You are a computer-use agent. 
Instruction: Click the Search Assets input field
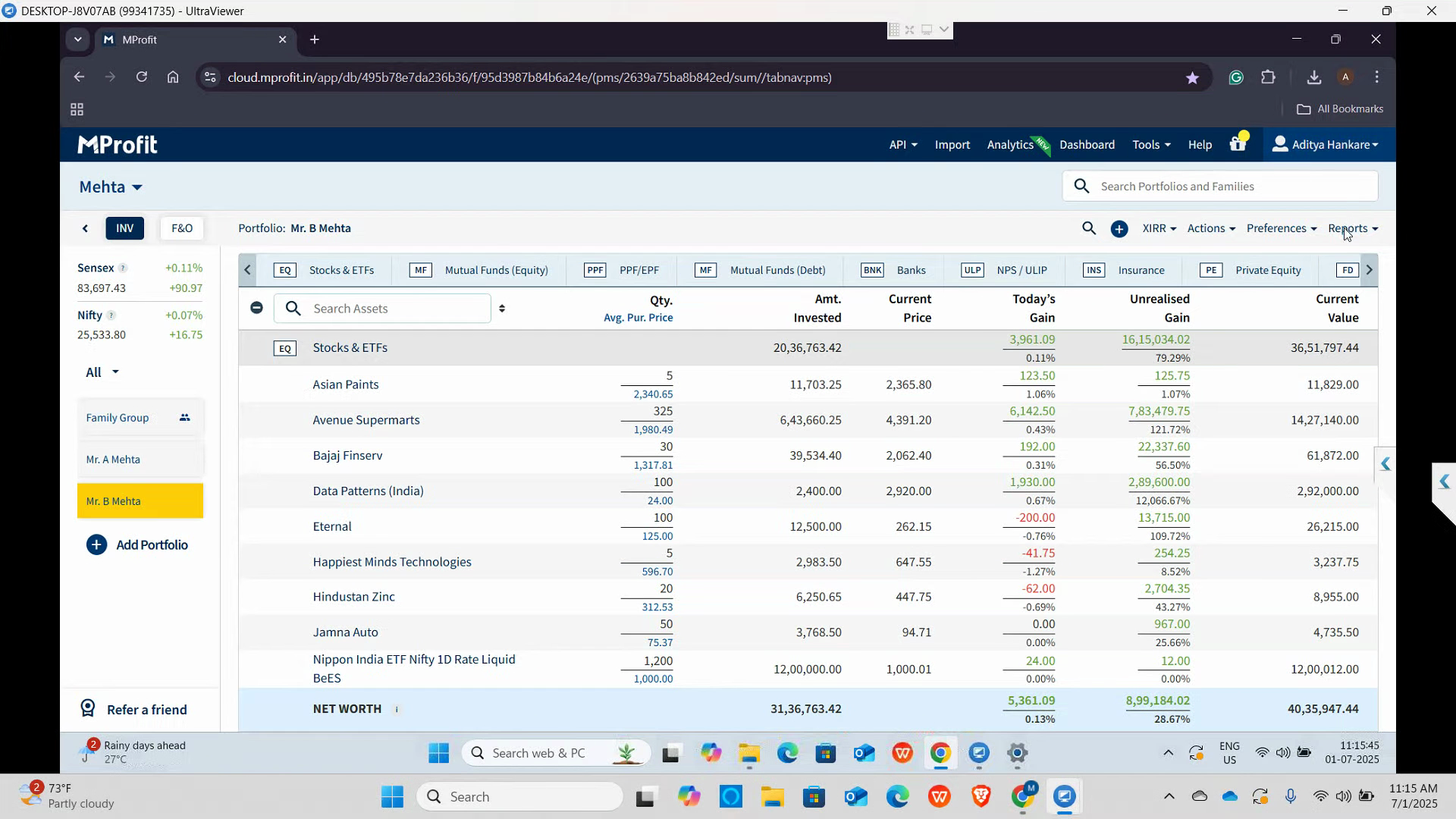click(383, 309)
